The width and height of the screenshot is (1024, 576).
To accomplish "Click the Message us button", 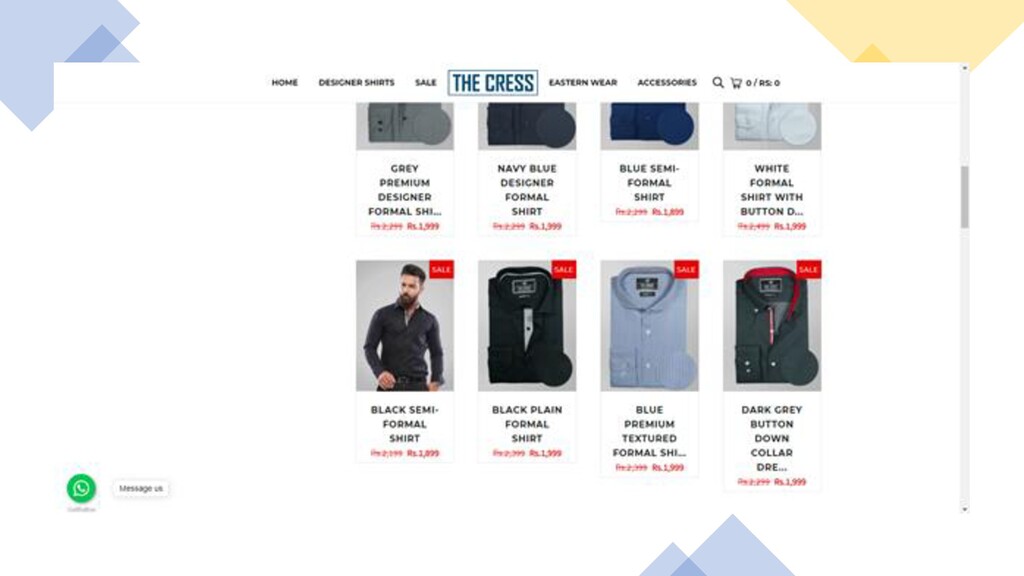I will point(141,488).
